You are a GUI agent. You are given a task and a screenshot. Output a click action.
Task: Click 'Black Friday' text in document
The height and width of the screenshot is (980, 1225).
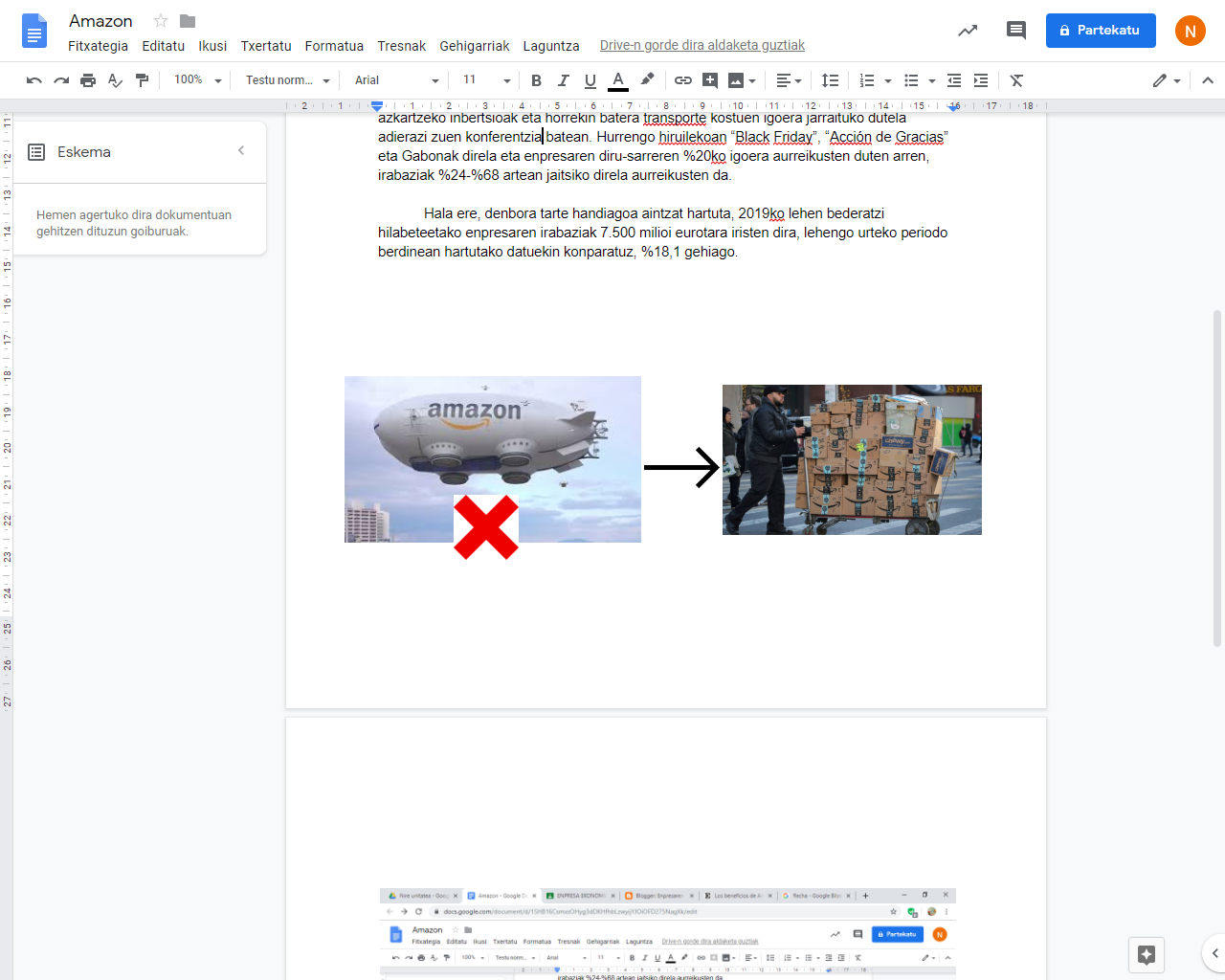click(x=773, y=137)
